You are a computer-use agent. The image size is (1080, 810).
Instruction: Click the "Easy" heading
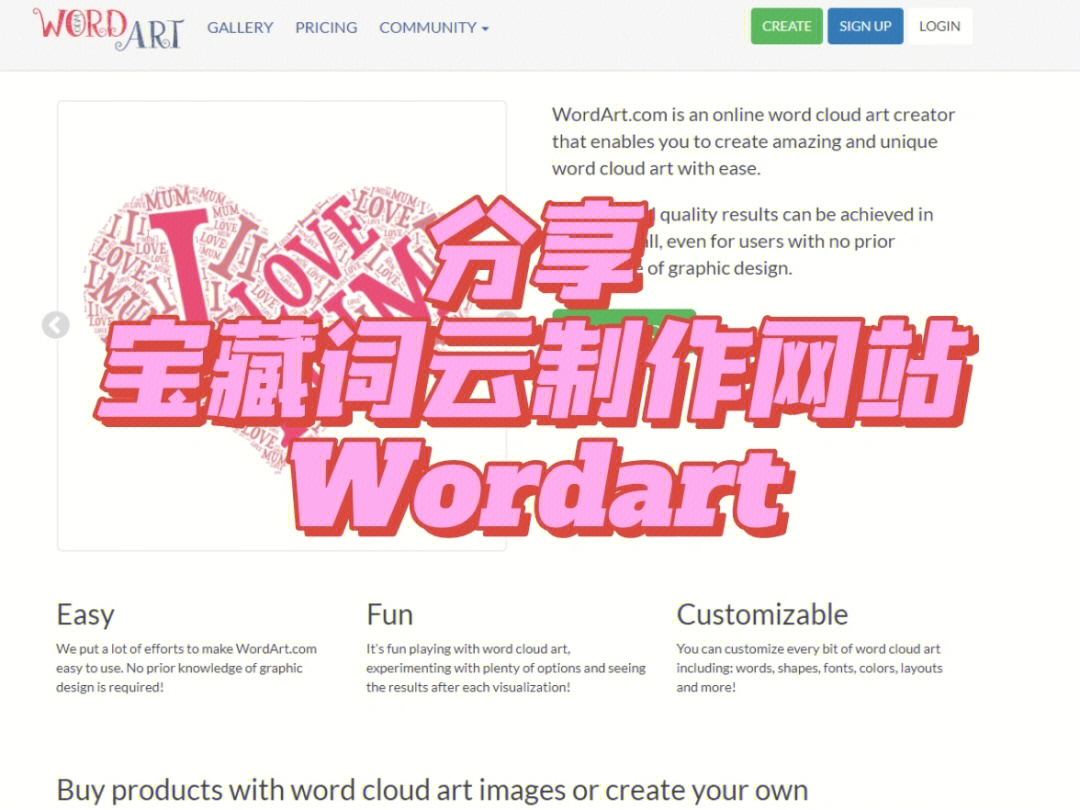point(85,614)
